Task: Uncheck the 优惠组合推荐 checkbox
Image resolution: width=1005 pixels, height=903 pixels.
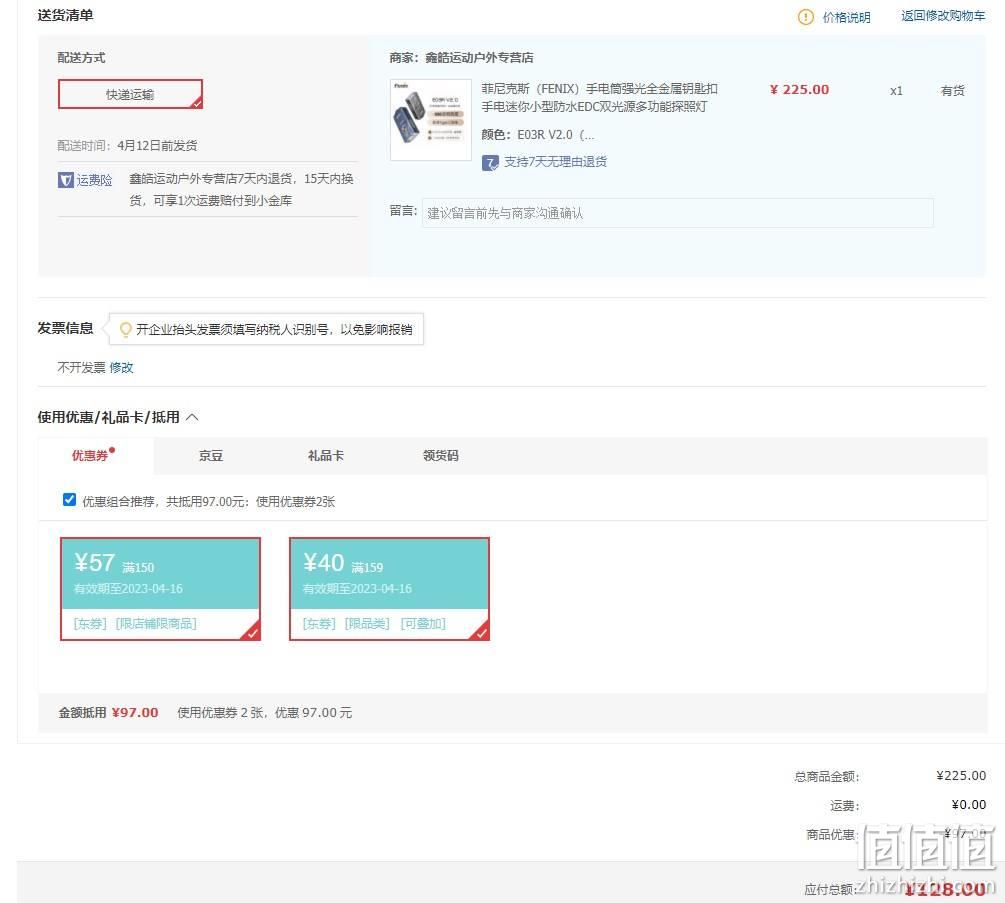Action: coord(69,500)
